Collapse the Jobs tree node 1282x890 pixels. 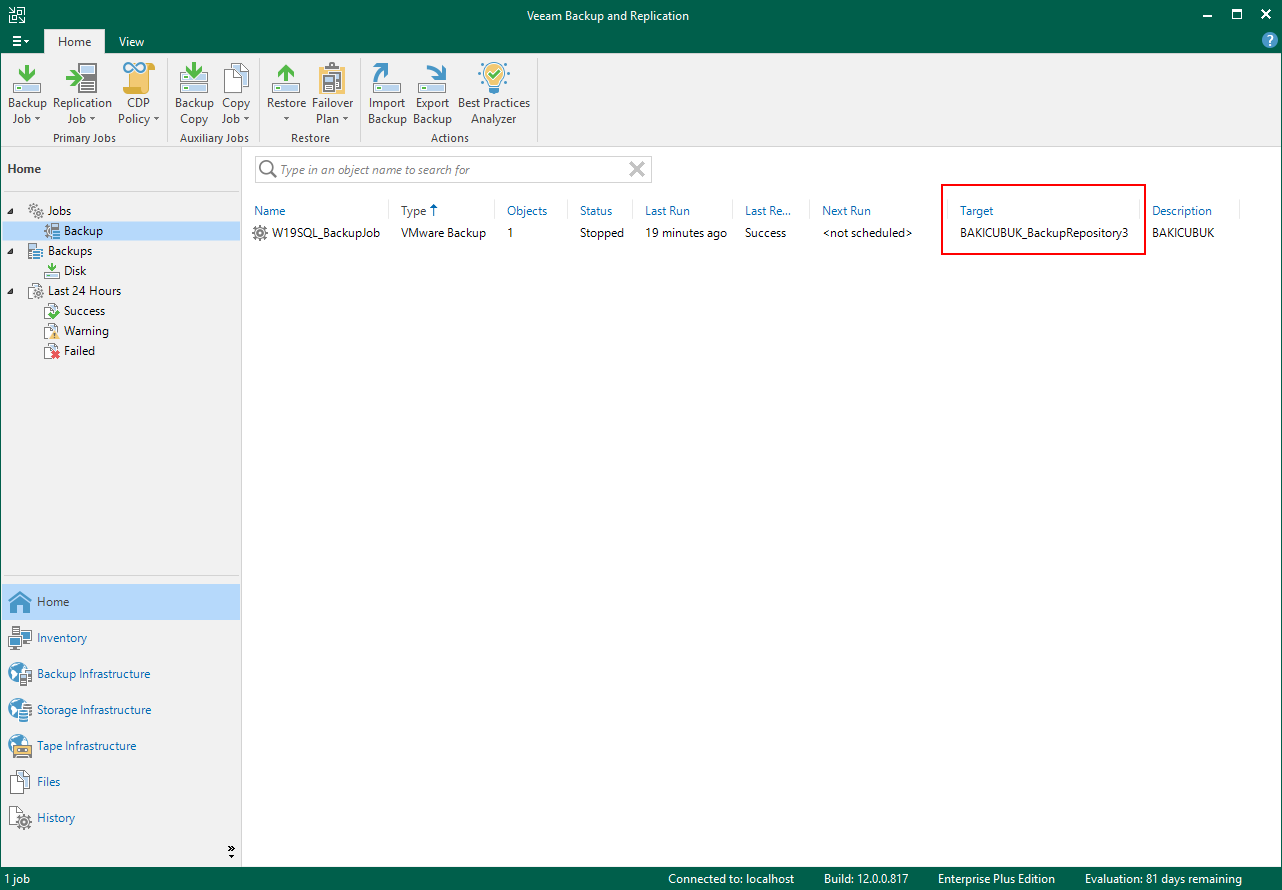(11, 211)
